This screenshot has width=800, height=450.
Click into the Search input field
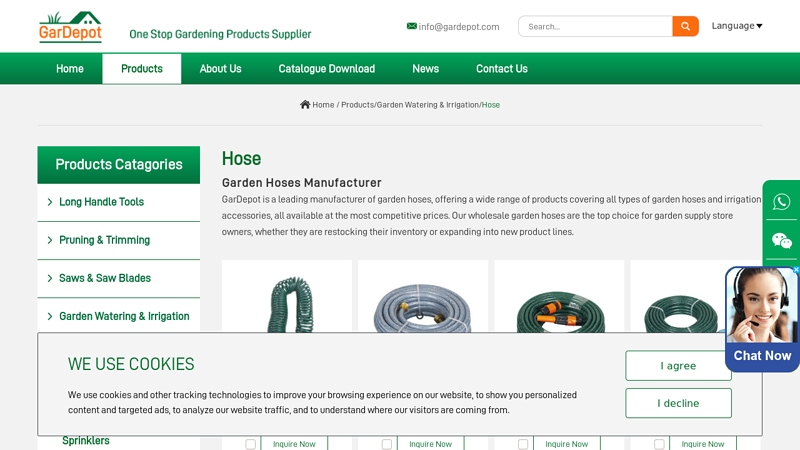point(595,26)
